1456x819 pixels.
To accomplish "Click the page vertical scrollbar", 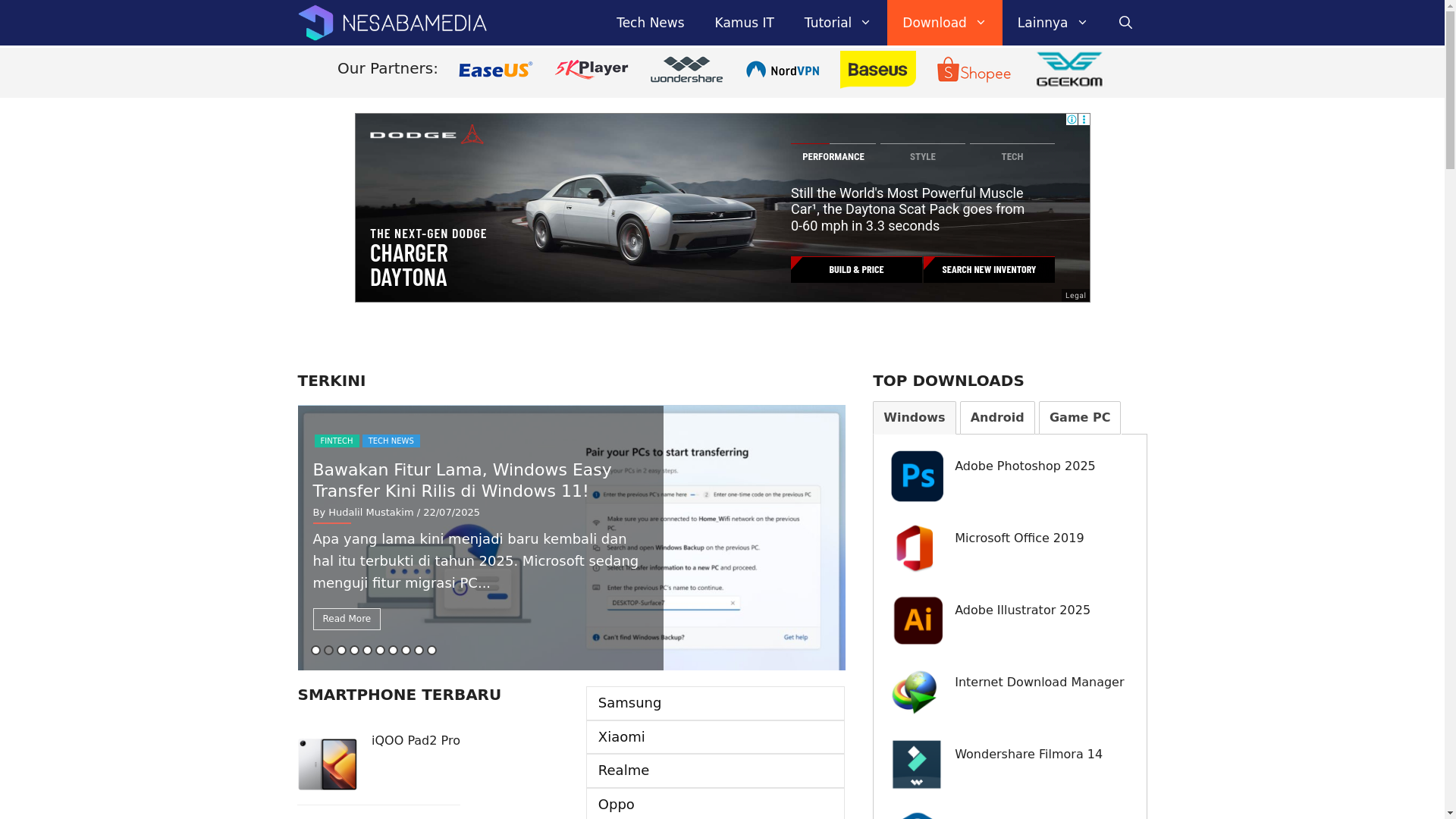I will pos(1450,409).
